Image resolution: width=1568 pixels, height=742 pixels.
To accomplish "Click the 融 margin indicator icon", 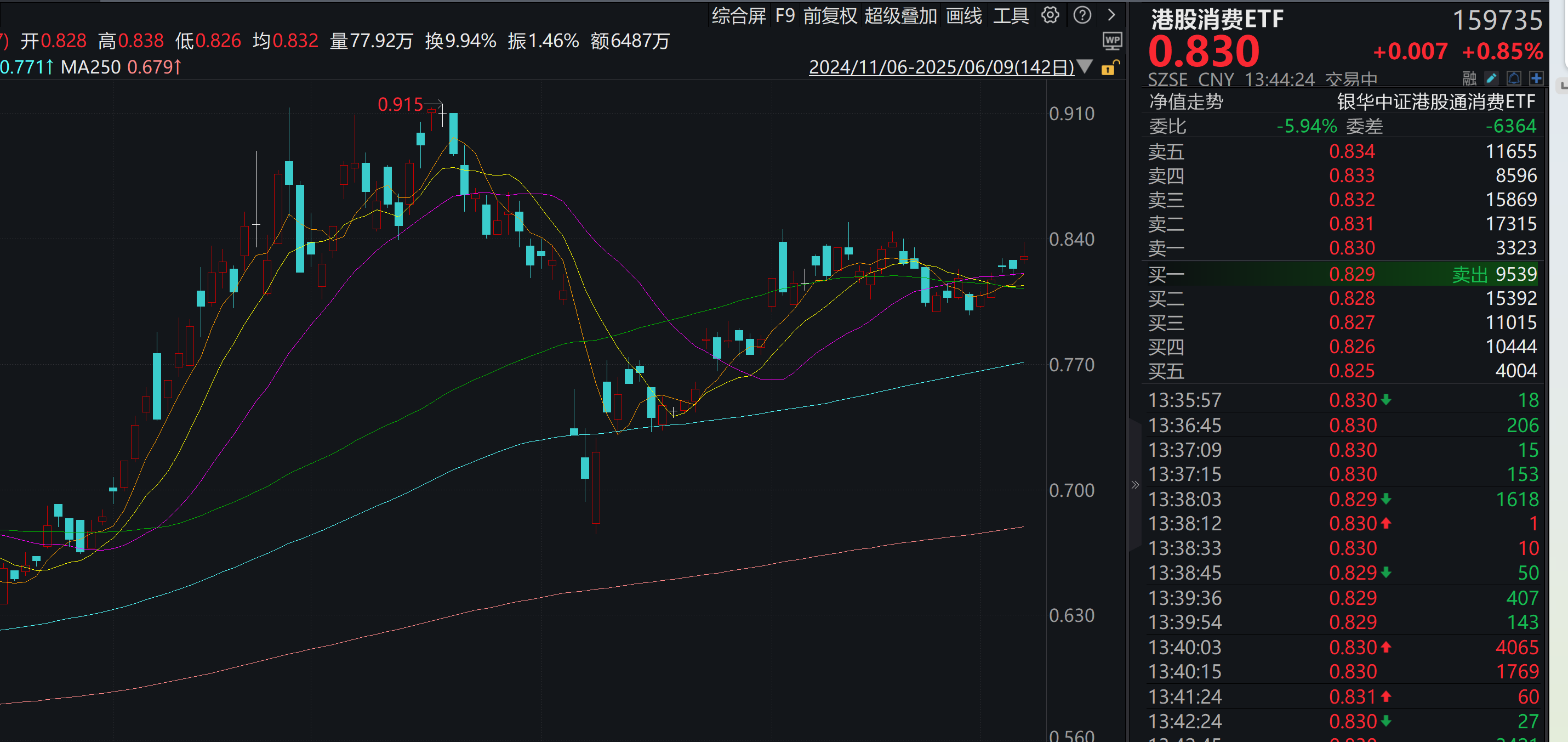I will [x=1469, y=78].
